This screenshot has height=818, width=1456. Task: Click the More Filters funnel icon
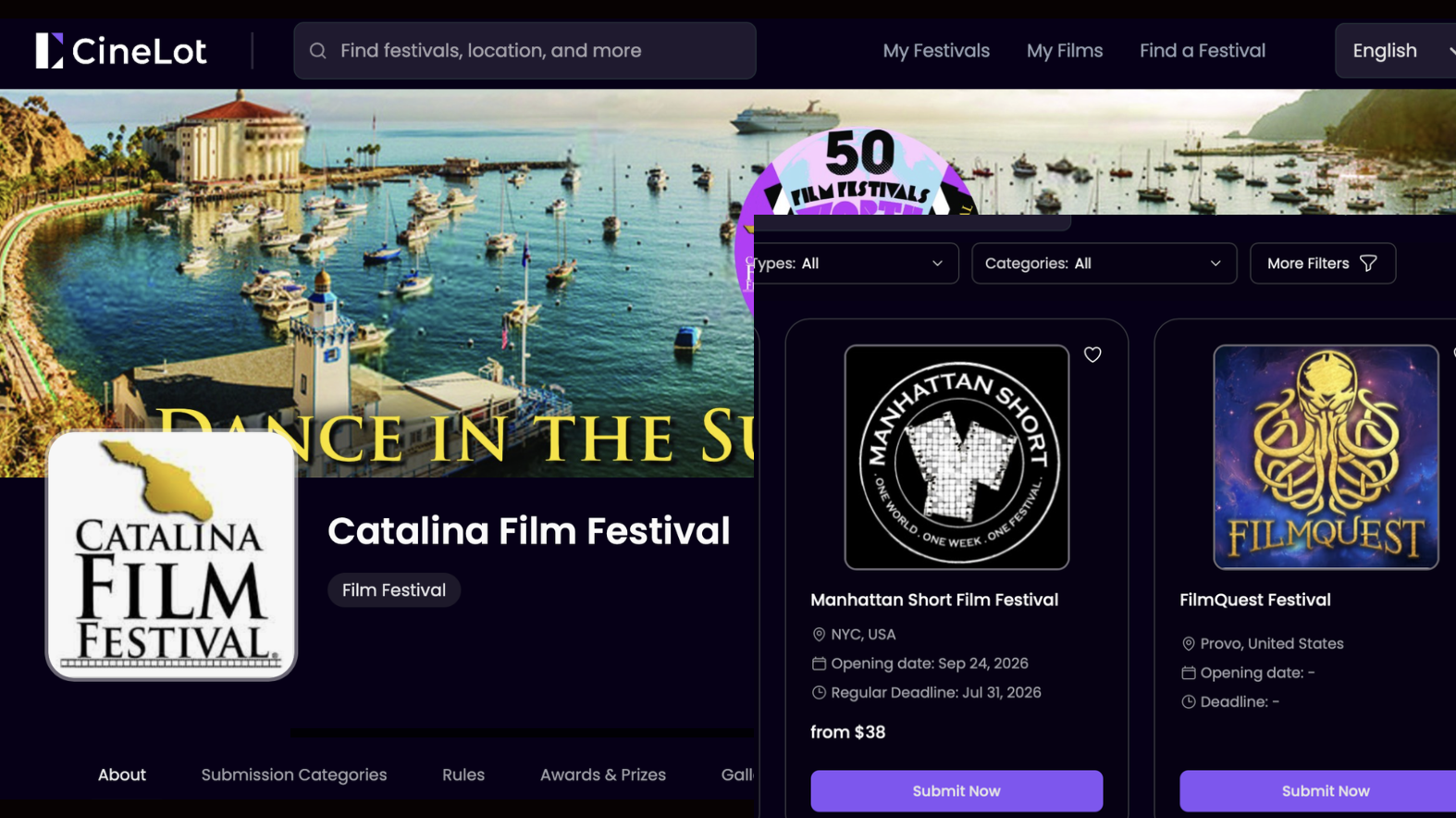coord(1369,264)
